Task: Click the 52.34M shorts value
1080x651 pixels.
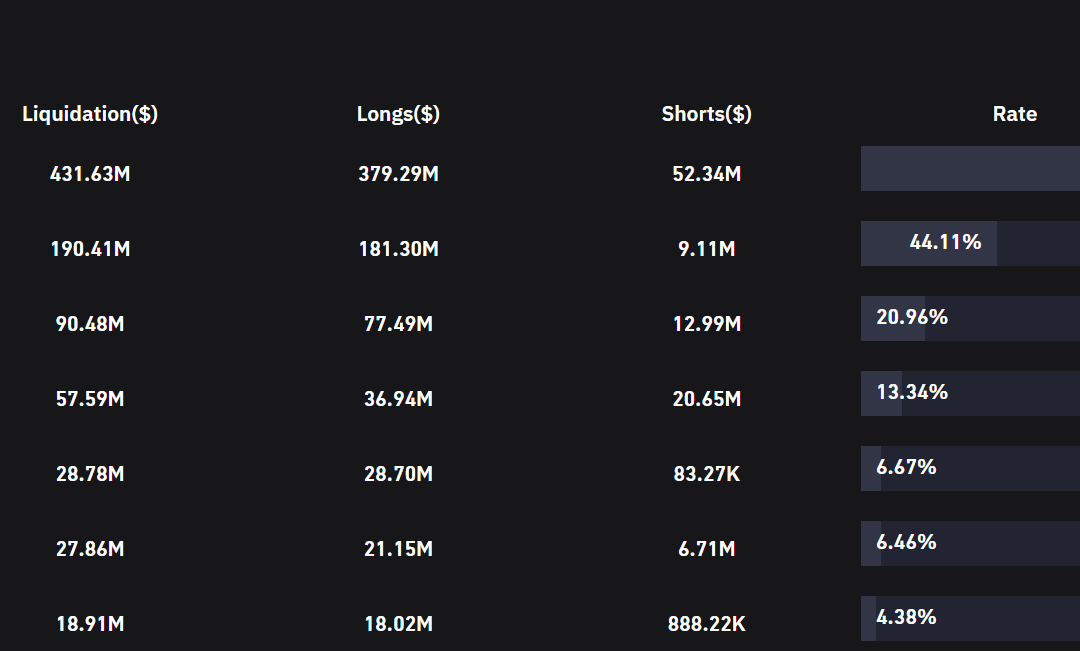Action: 707,174
